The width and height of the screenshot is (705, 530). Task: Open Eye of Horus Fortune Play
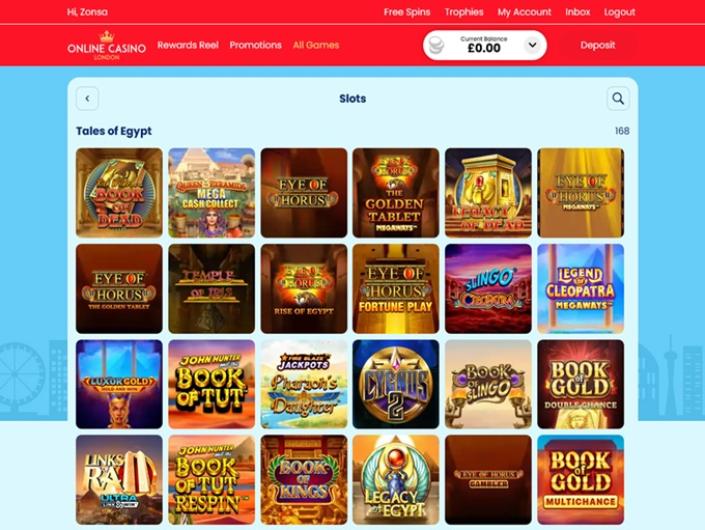point(396,289)
